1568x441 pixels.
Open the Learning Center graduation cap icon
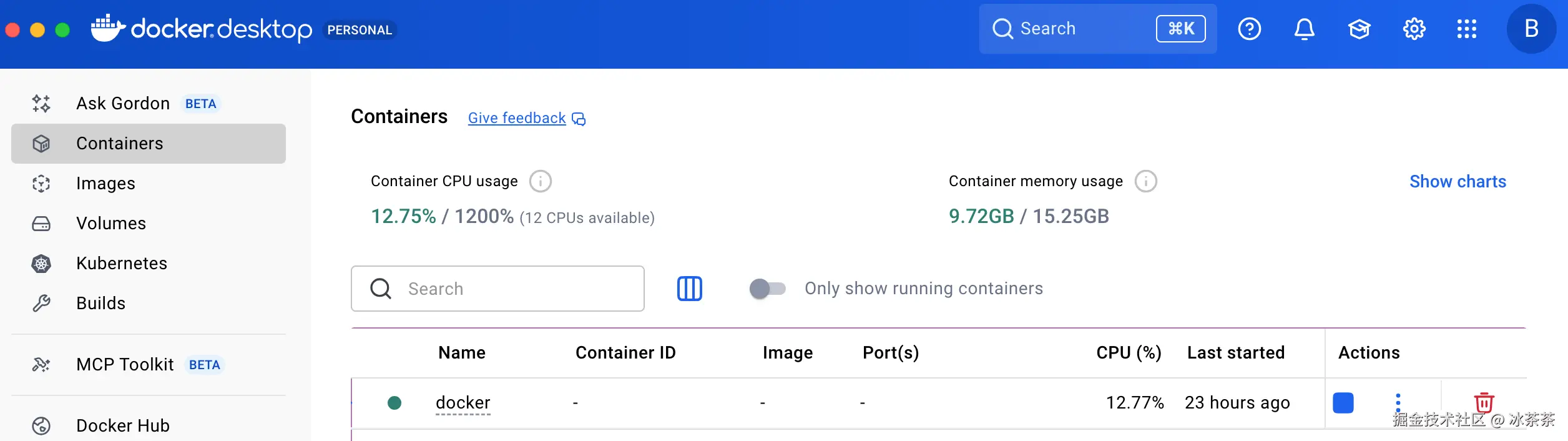point(1359,29)
